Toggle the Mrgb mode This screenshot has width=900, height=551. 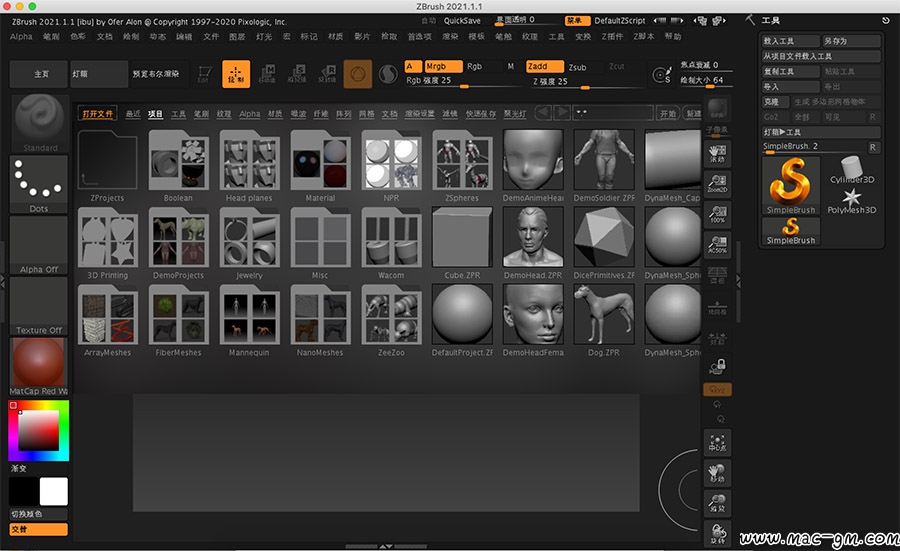(x=443, y=67)
